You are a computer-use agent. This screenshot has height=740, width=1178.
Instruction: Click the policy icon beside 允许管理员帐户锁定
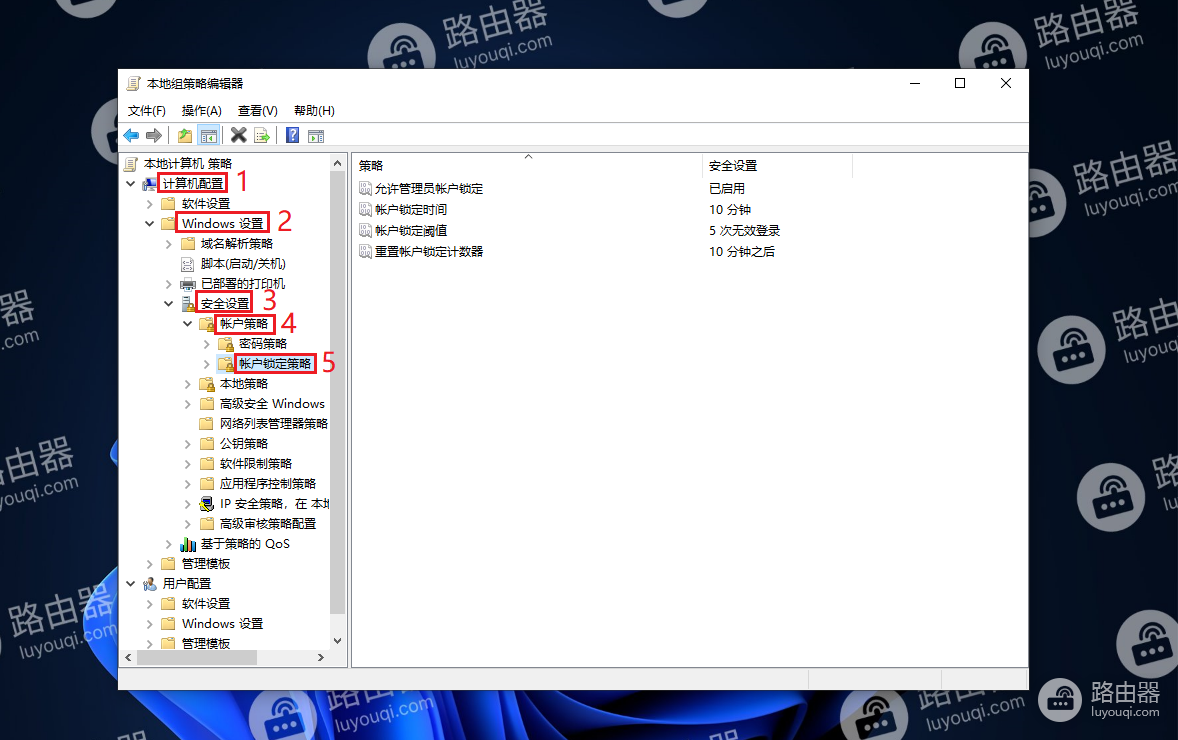pos(365,189)
